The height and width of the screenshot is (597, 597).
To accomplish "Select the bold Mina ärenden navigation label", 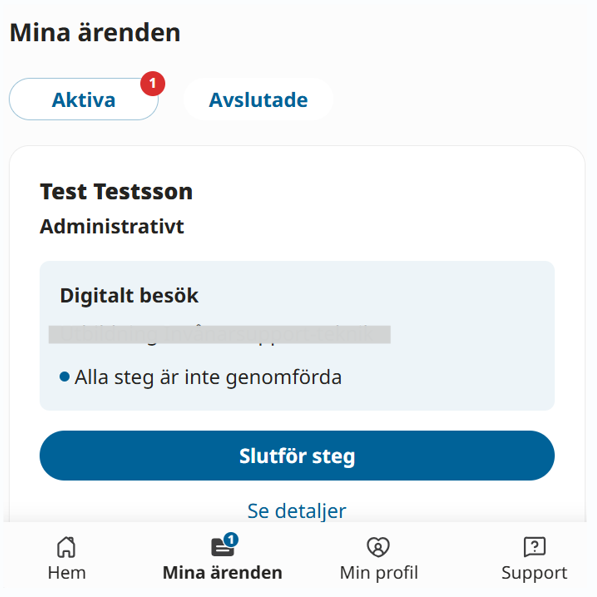I will (x=222, y=573).
